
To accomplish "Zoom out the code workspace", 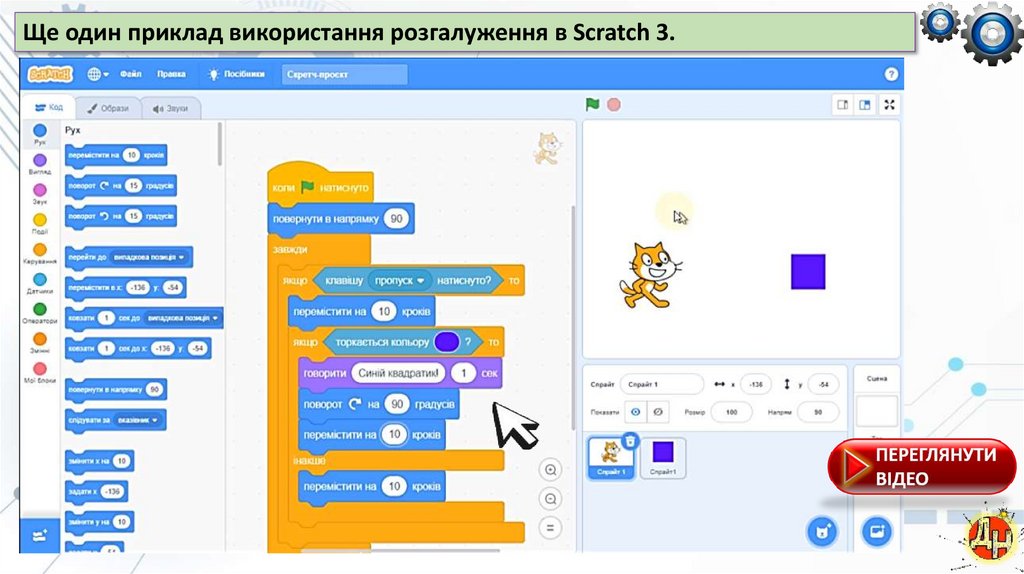I will [x=551, y=500].
